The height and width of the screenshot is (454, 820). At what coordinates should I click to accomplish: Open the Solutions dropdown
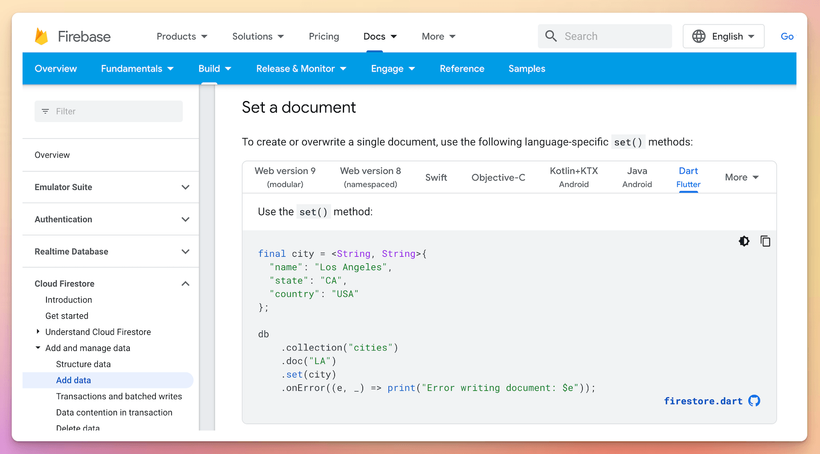click(258, 37)
